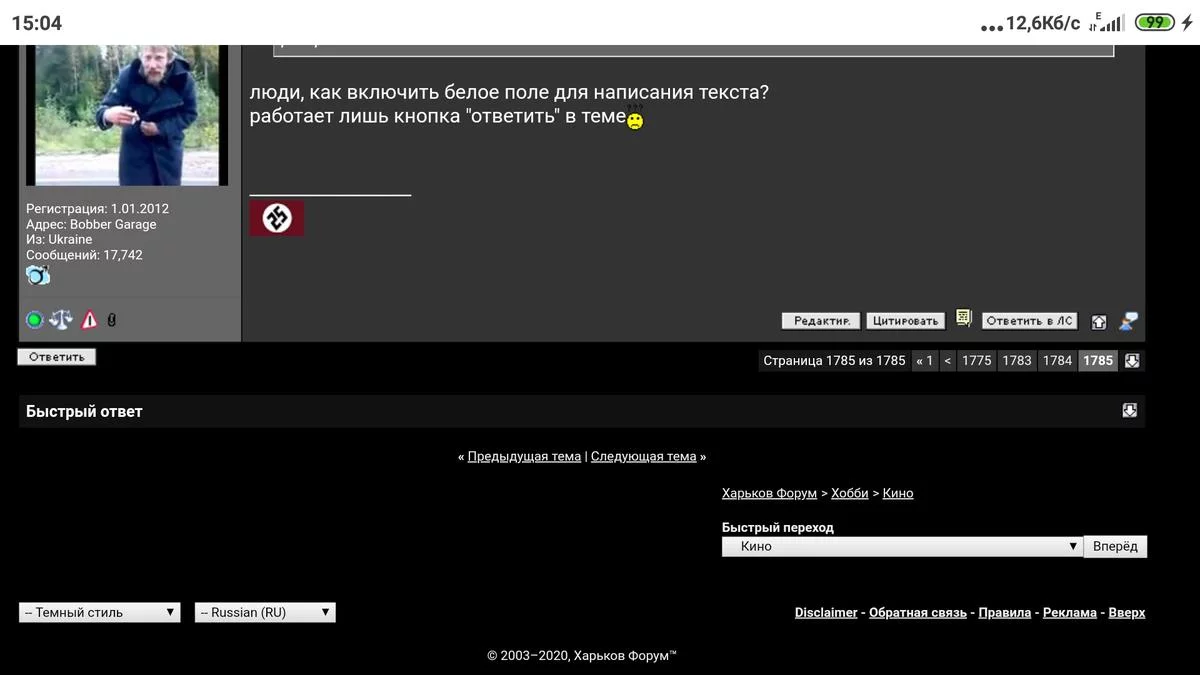Open the Обратная связь footer link
This screenshot has width=1200, height=675.
click(918, 612)
